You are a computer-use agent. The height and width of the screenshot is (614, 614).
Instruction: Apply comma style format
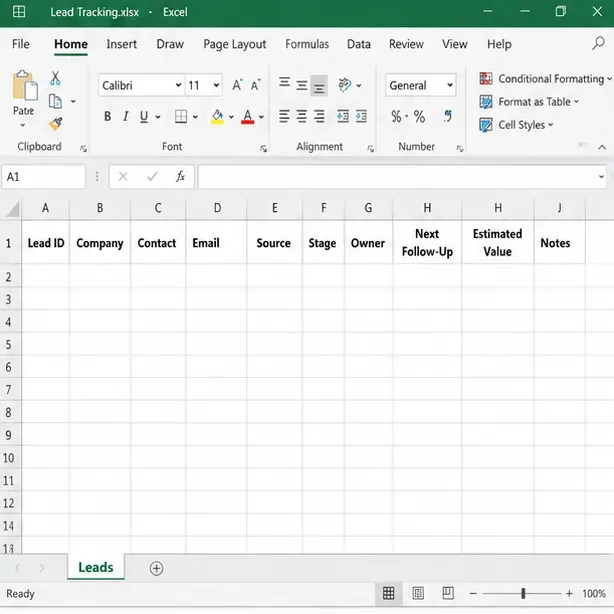coord(448,116)
